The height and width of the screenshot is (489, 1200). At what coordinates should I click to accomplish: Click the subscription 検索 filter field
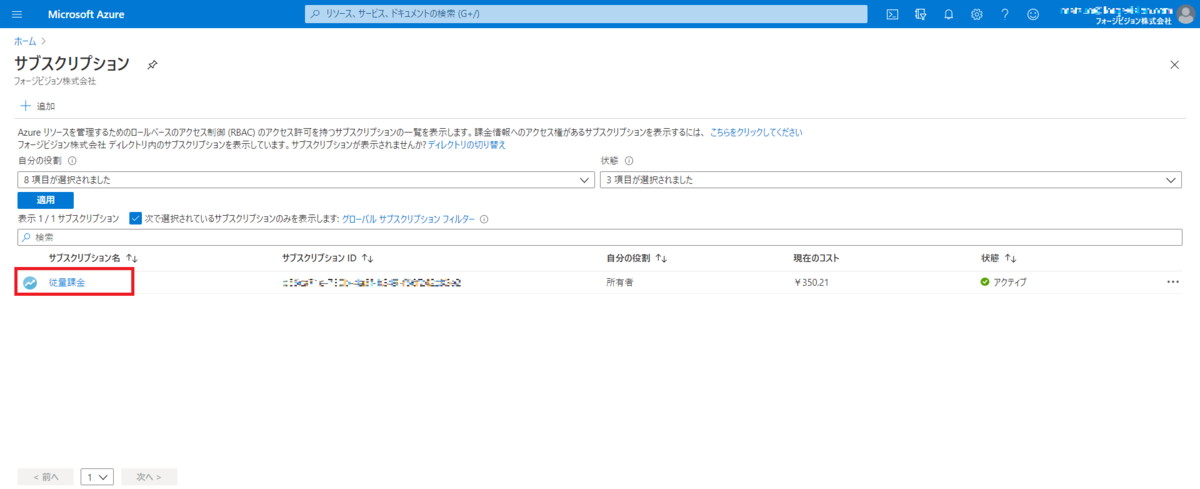tap(600, 237)
